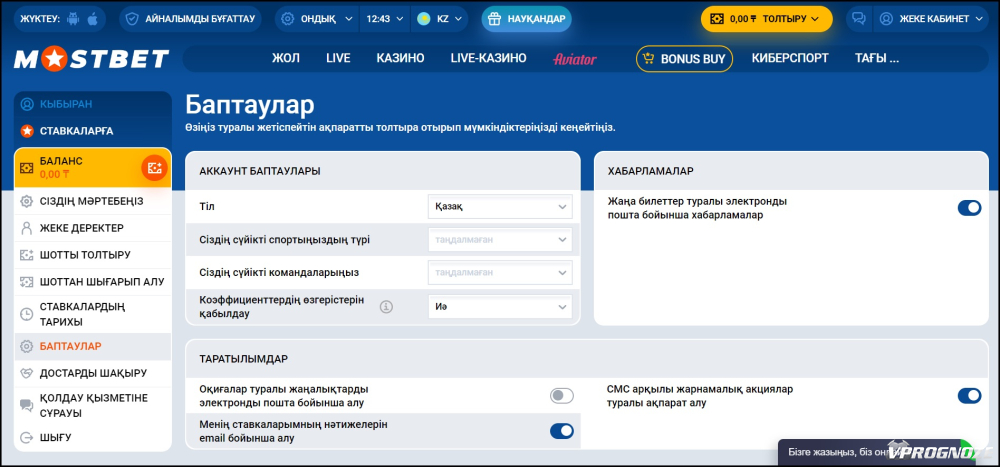Click the logout arrow icon next to Шығу
The width and height of the screenshot is (1000, 467).
(26, 438)
